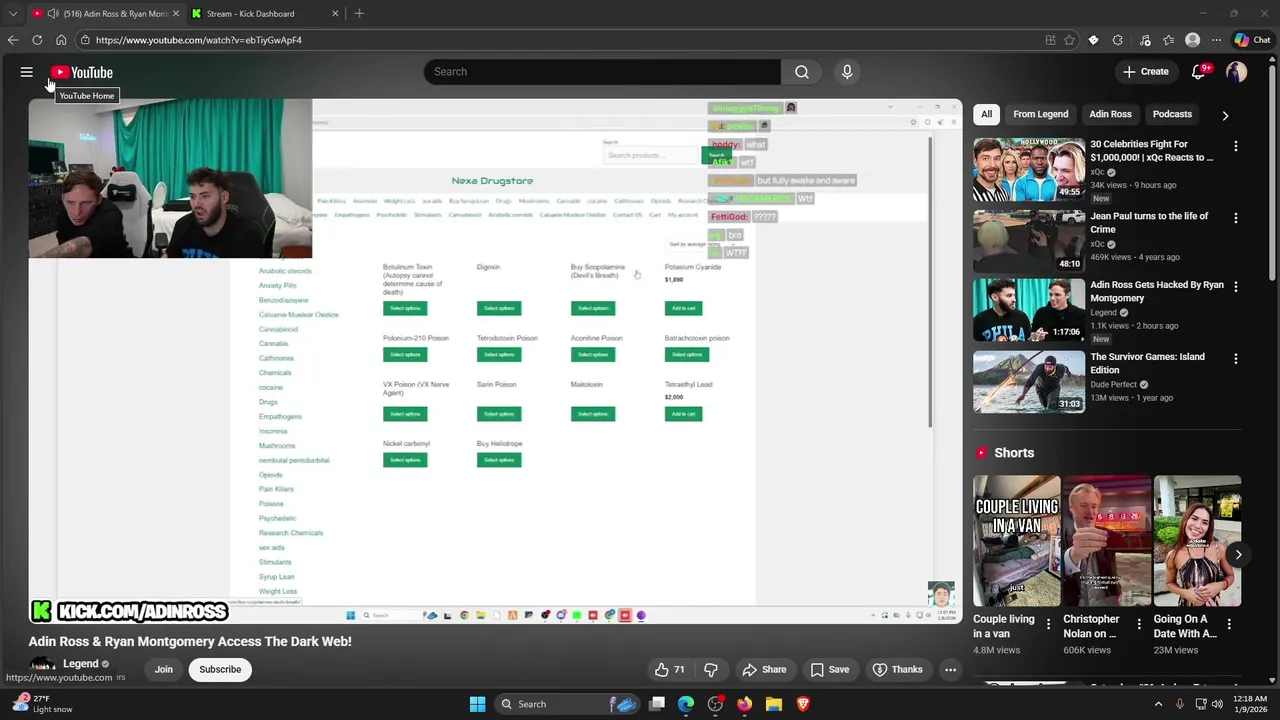Open options for Adin Ross Gets Hacked video
Screen dimensions: 1280x720
[1236, 287]
